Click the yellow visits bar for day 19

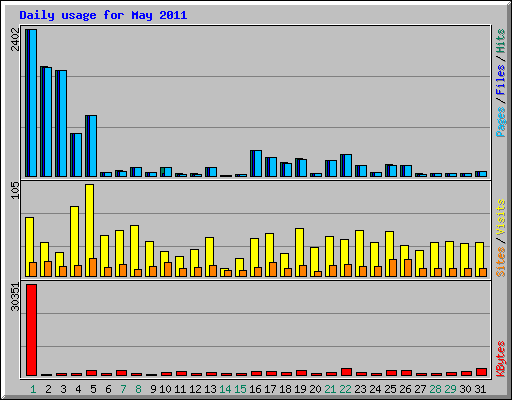(x=299, y=252)
